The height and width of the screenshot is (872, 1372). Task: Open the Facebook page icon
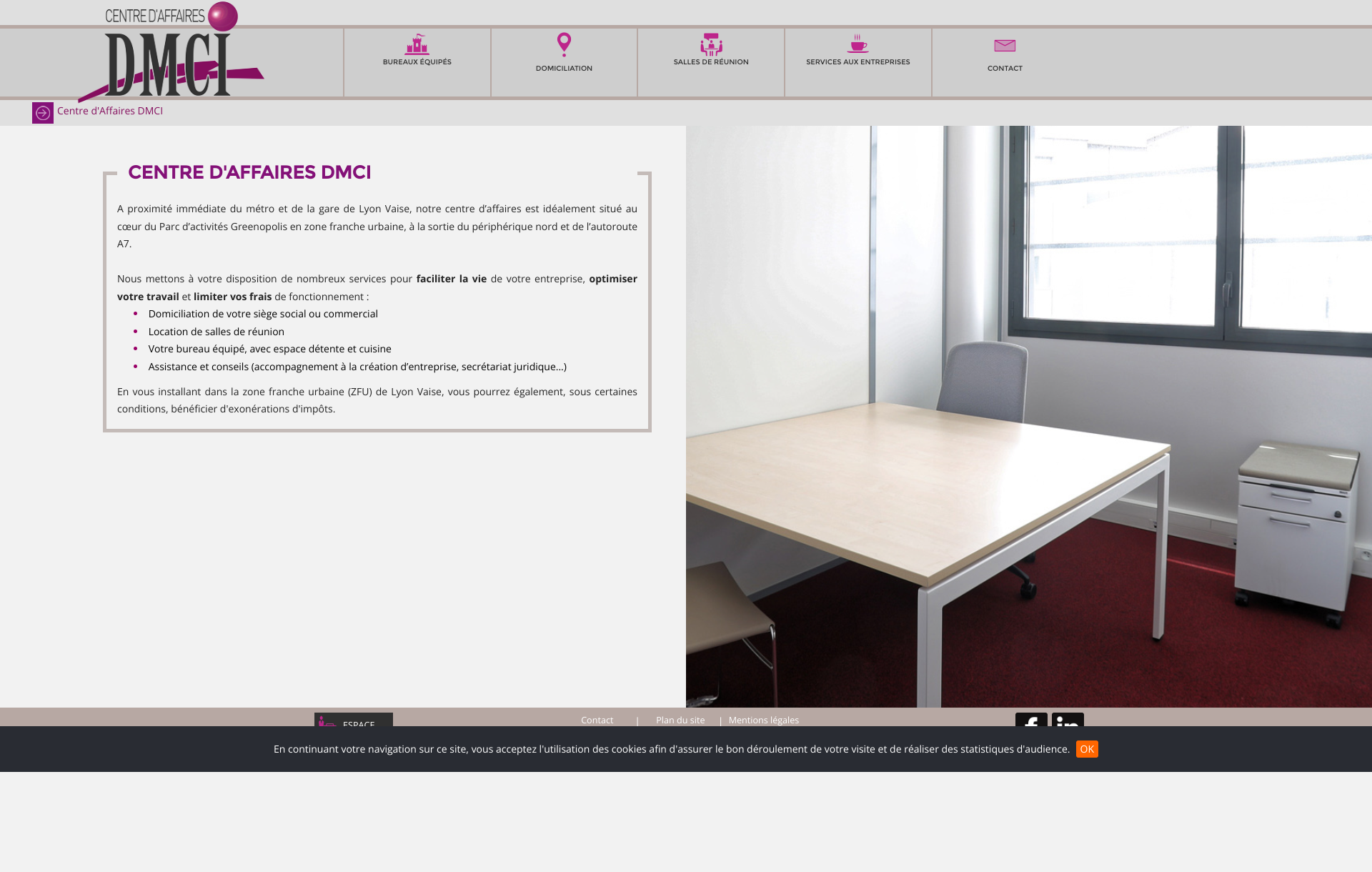1031,720
